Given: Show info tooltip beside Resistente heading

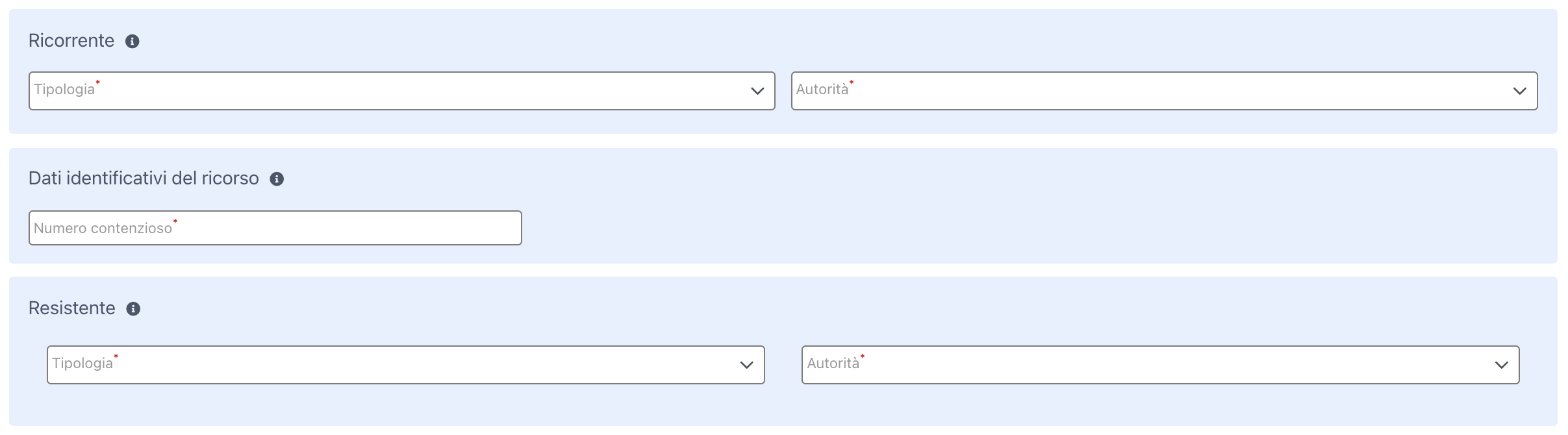Looking at the screenshot, I should [x=133, y=309].
